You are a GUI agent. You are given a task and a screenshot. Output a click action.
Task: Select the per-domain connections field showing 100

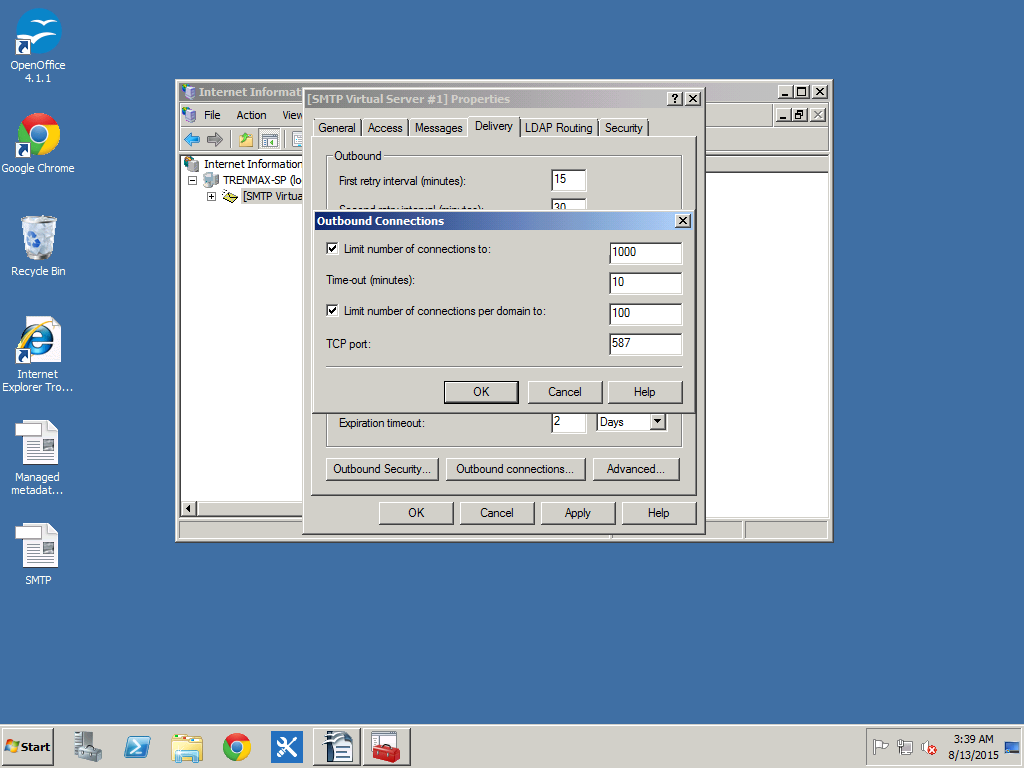[645, 313]
